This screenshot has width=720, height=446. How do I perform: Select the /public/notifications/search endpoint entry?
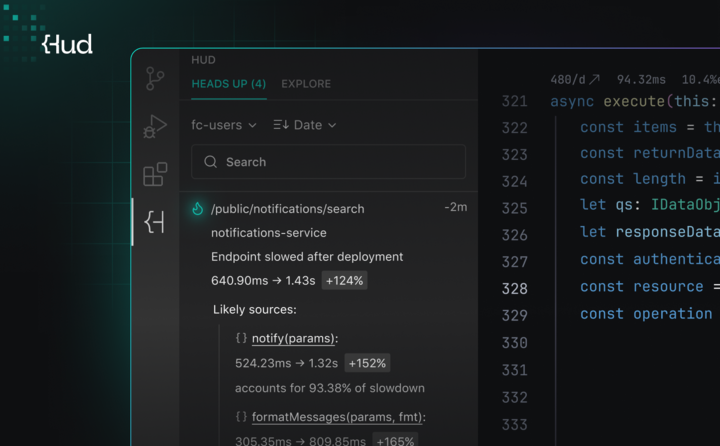tap(287, 209)
